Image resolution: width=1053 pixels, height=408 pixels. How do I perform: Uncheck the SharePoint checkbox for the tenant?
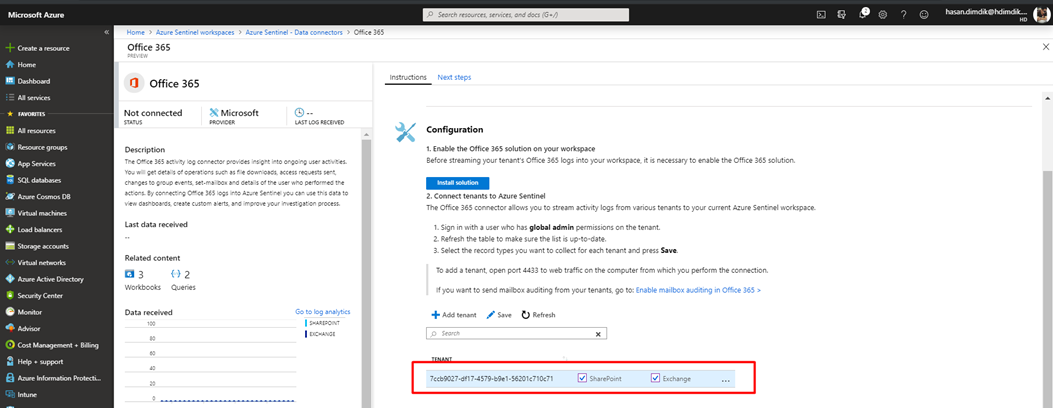(582, 378)
